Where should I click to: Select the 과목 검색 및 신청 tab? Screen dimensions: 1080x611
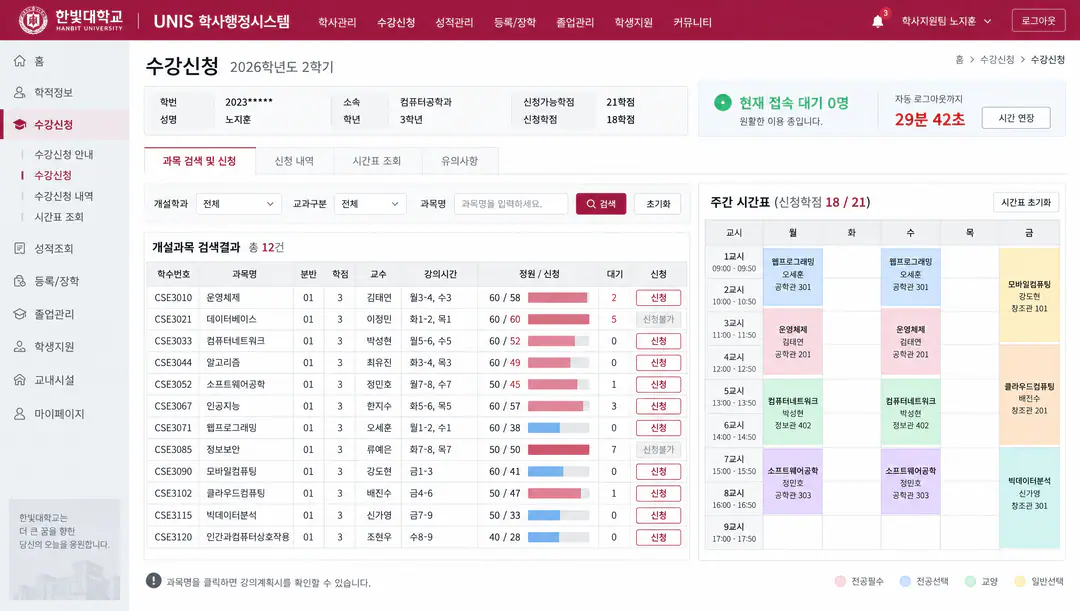(200, 160)
